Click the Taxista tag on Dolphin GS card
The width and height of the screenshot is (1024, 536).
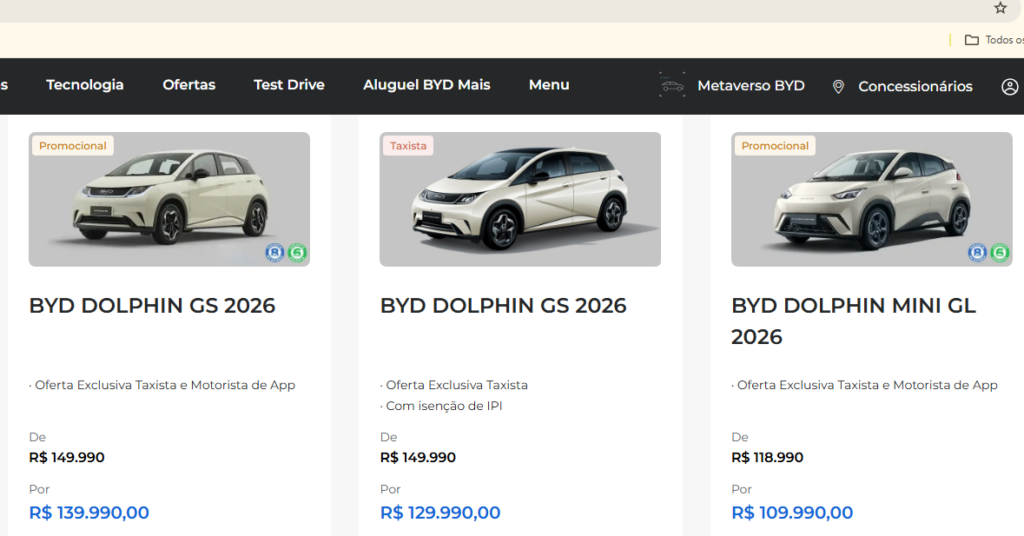(408, 146)
